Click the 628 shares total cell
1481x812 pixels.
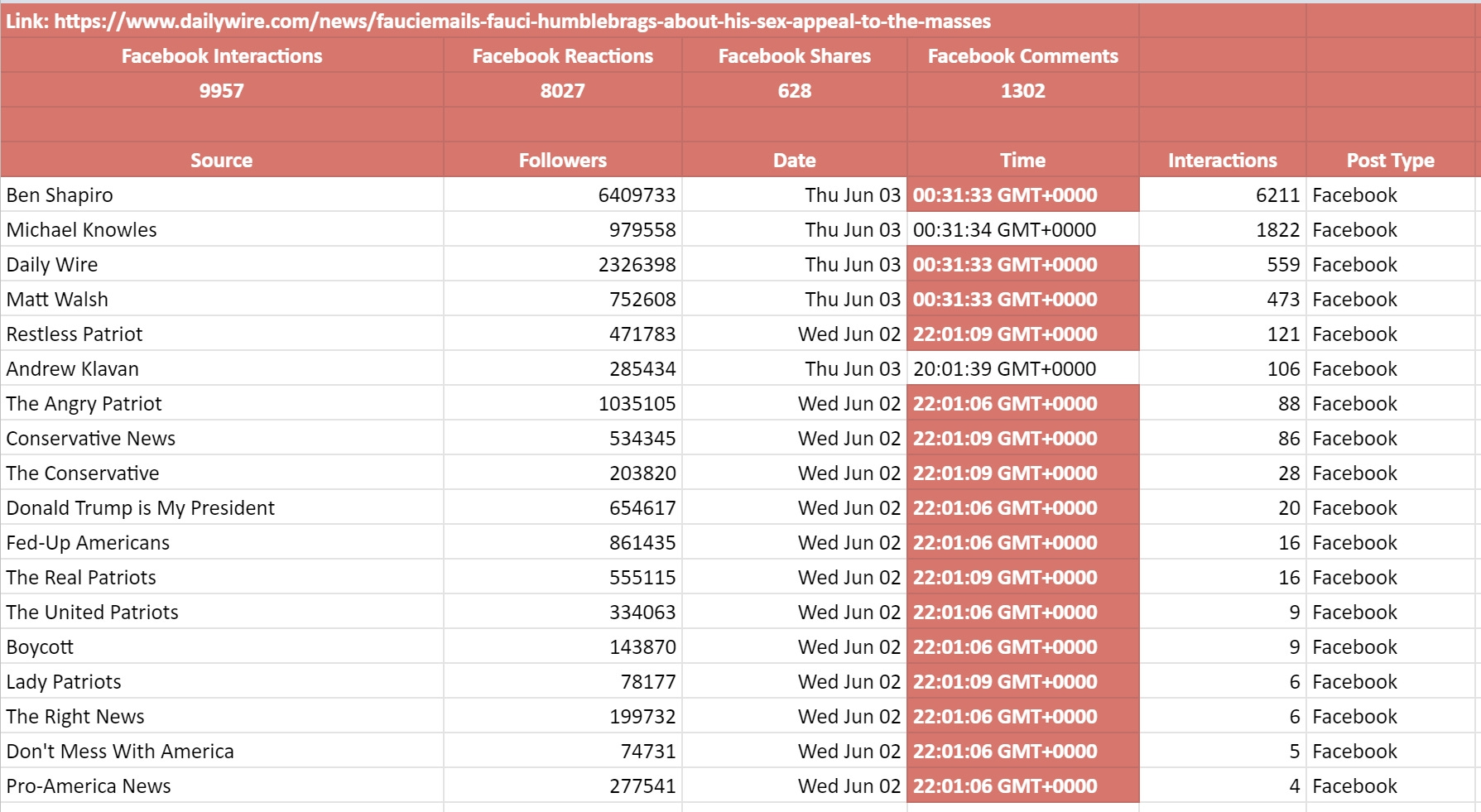[x=795, y=90]
